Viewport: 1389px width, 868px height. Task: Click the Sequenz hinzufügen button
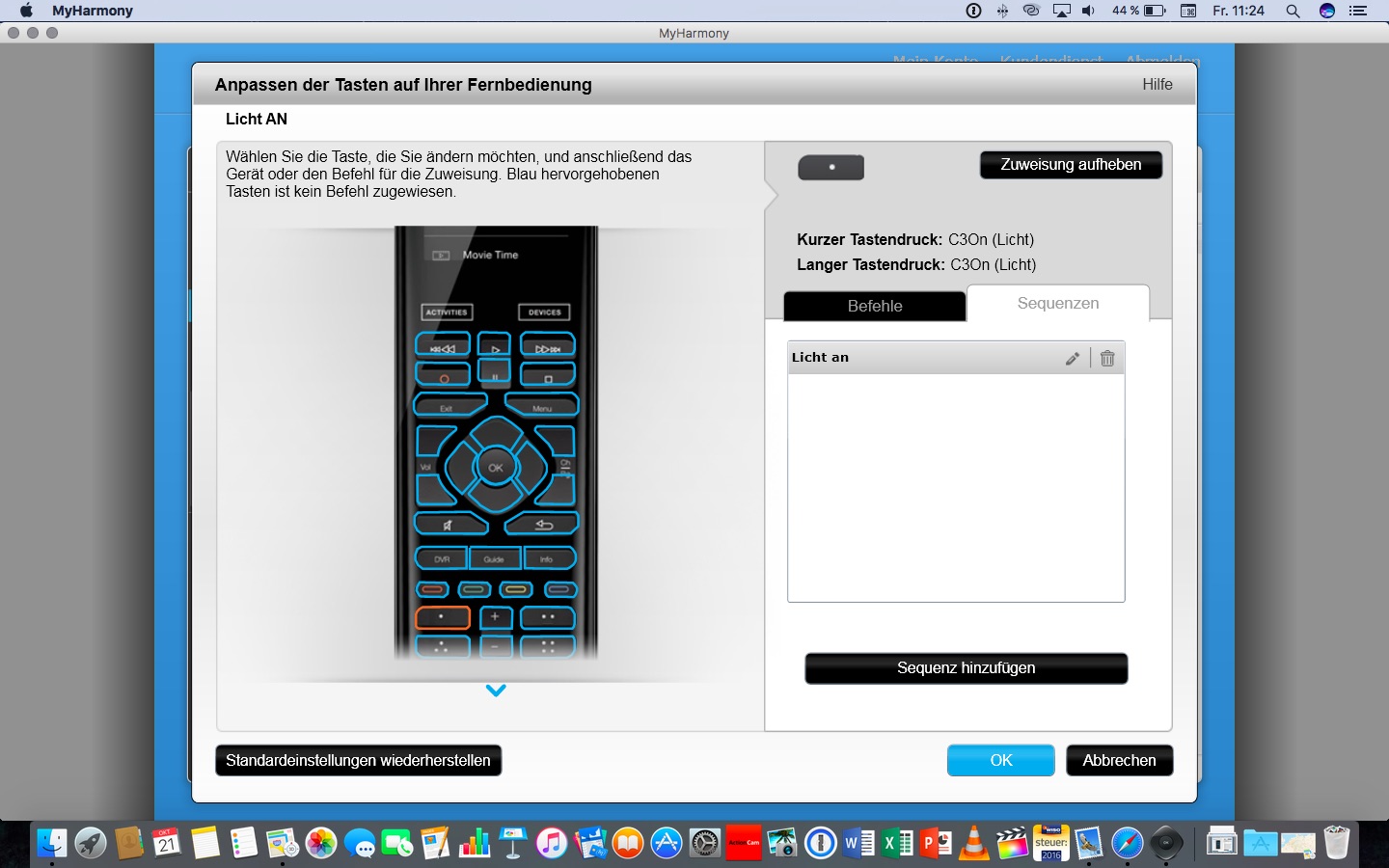click(966, 668)
